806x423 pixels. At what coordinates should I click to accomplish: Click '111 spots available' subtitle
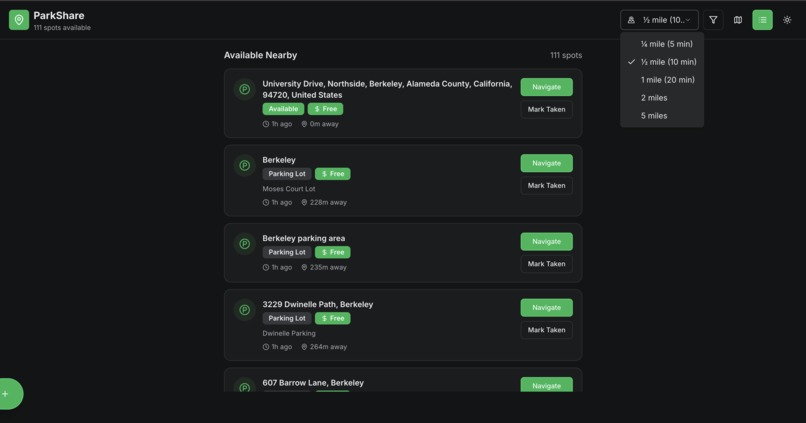pos(62,28)
